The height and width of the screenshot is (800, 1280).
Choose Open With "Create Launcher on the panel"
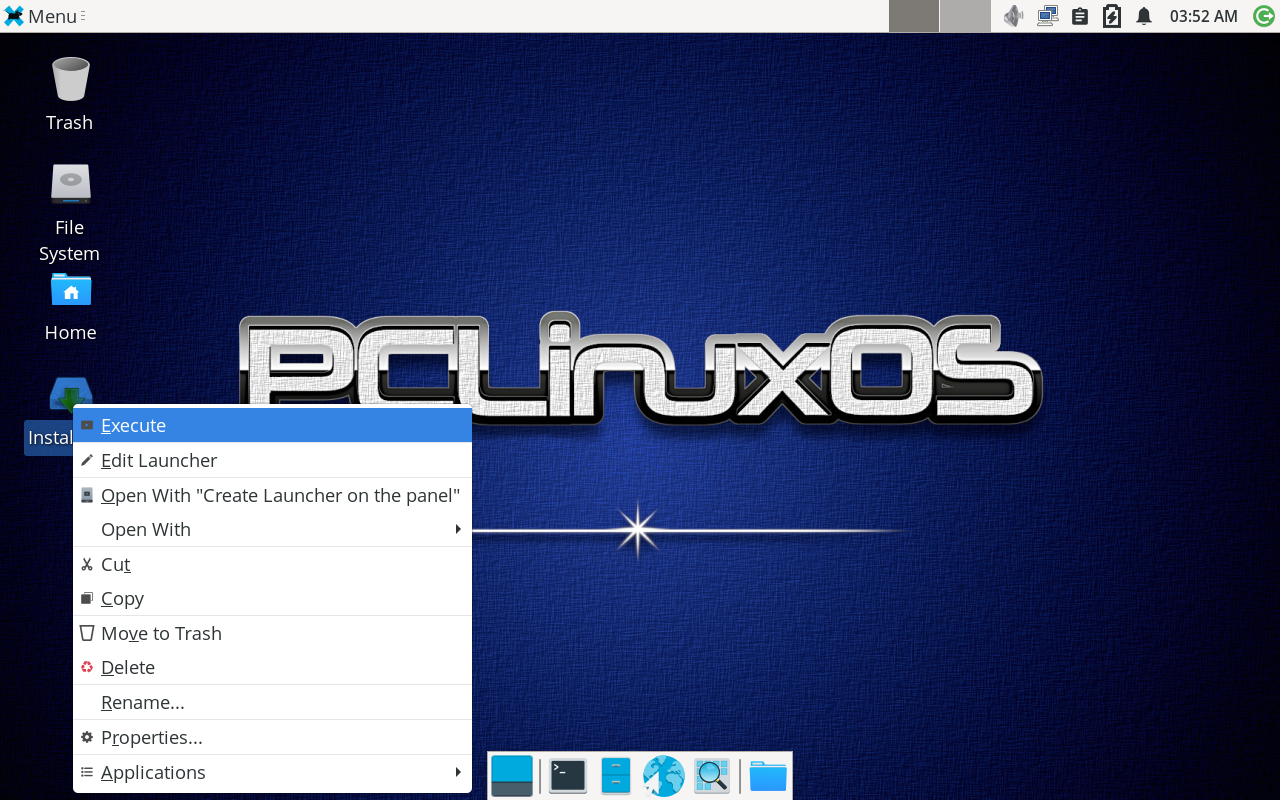click(272, 495)
